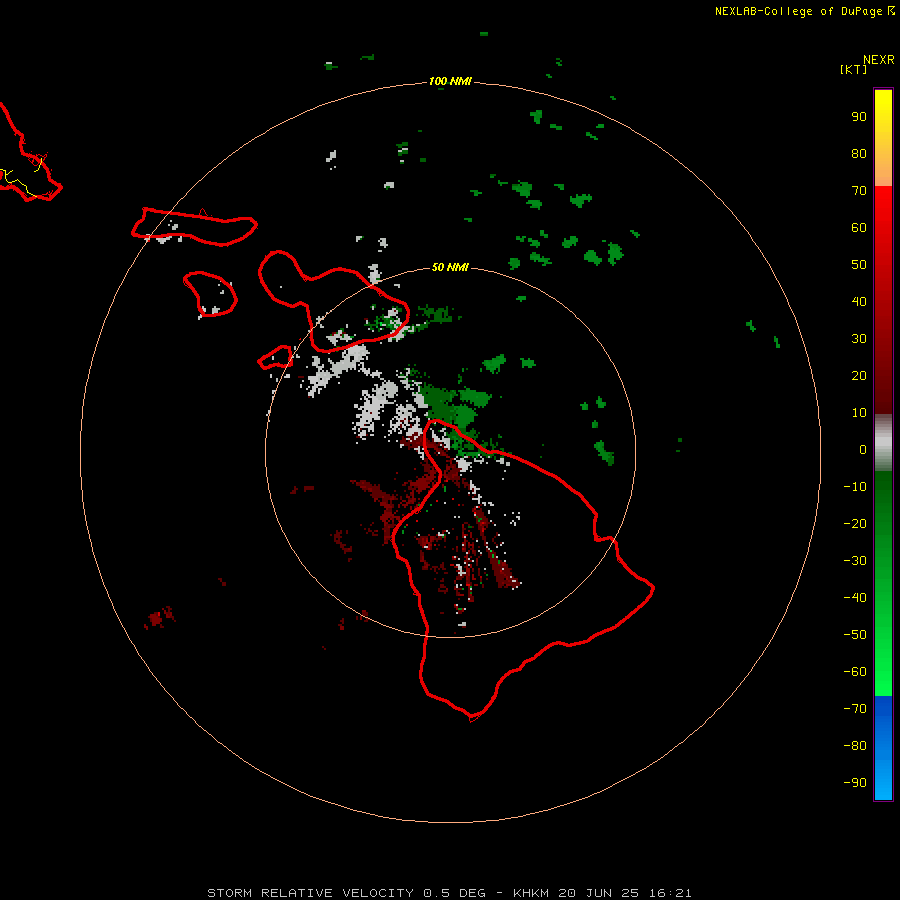Screen dimensions: 900x900
Task: Click the positive 50 knots scale value
Action: tap(859, 265)
